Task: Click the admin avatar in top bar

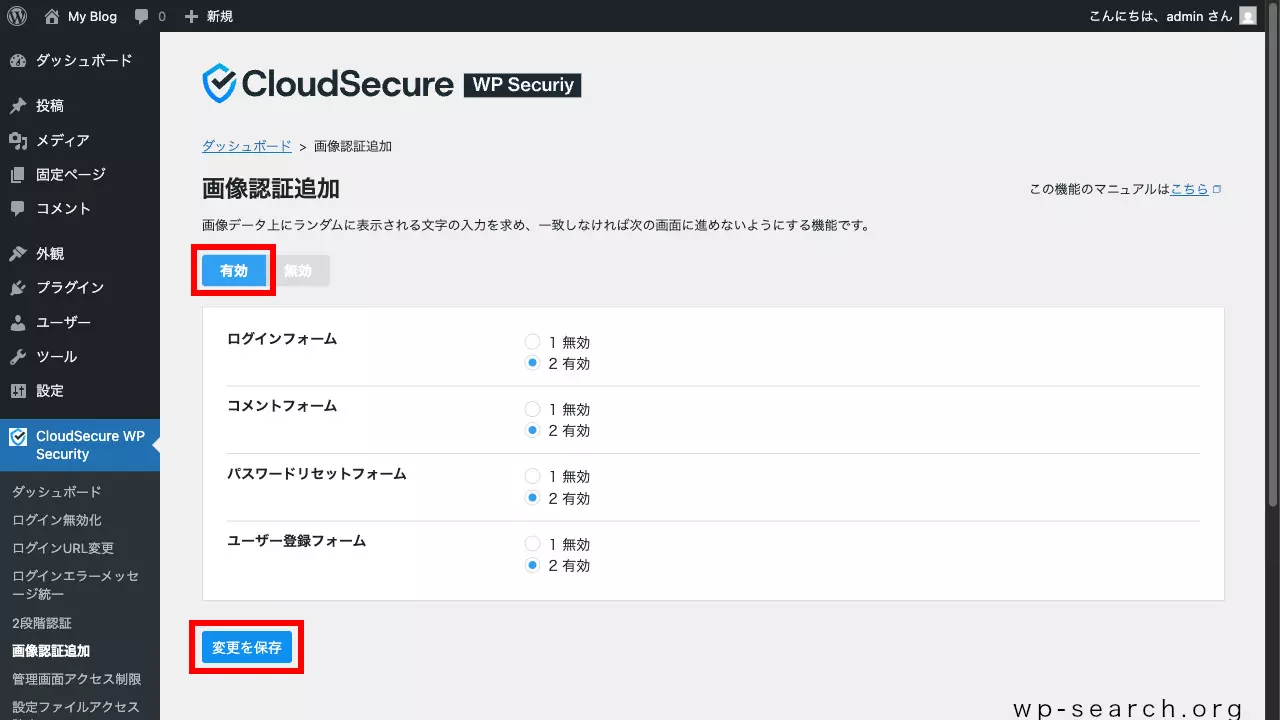Action: click(x=1247, y=16)
